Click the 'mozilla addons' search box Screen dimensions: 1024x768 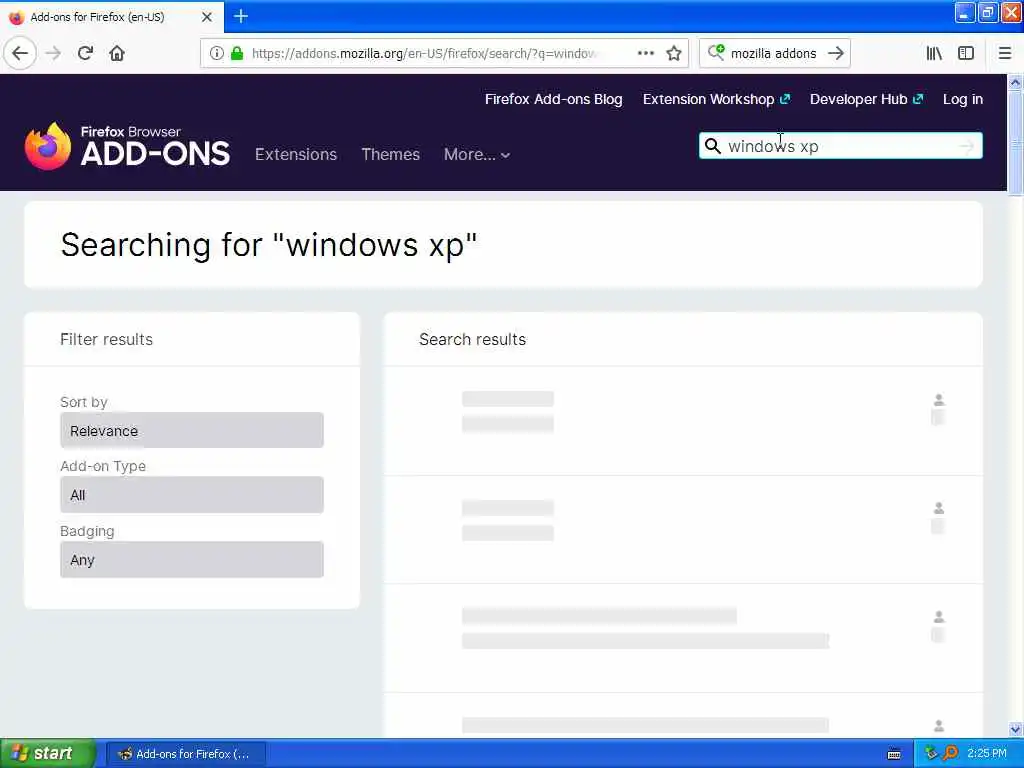click(x=774, y=53)
